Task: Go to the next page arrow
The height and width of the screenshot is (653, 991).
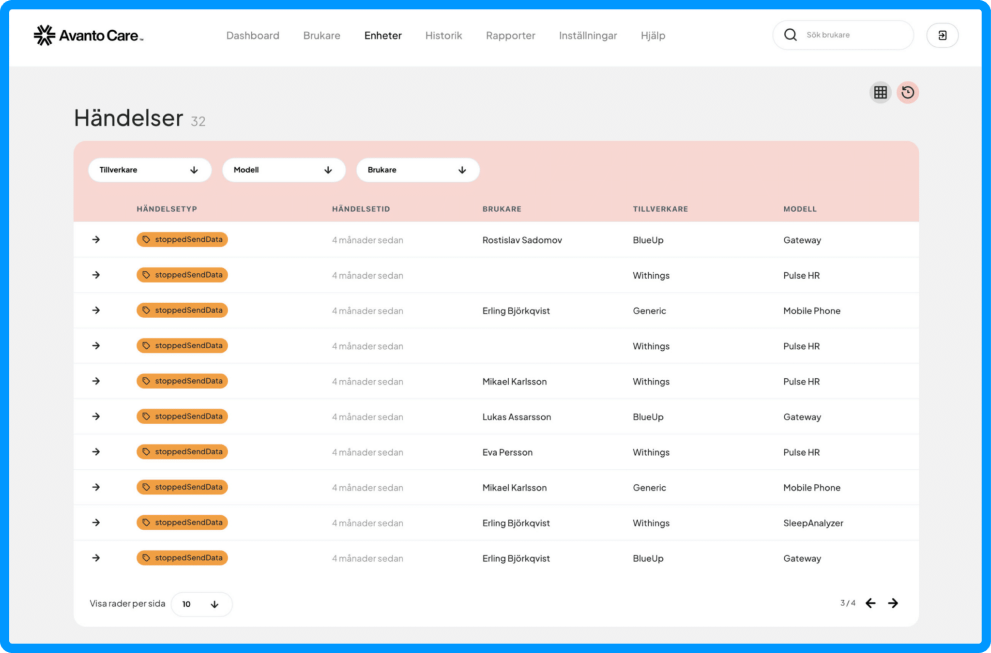Action: pos(893,603)
